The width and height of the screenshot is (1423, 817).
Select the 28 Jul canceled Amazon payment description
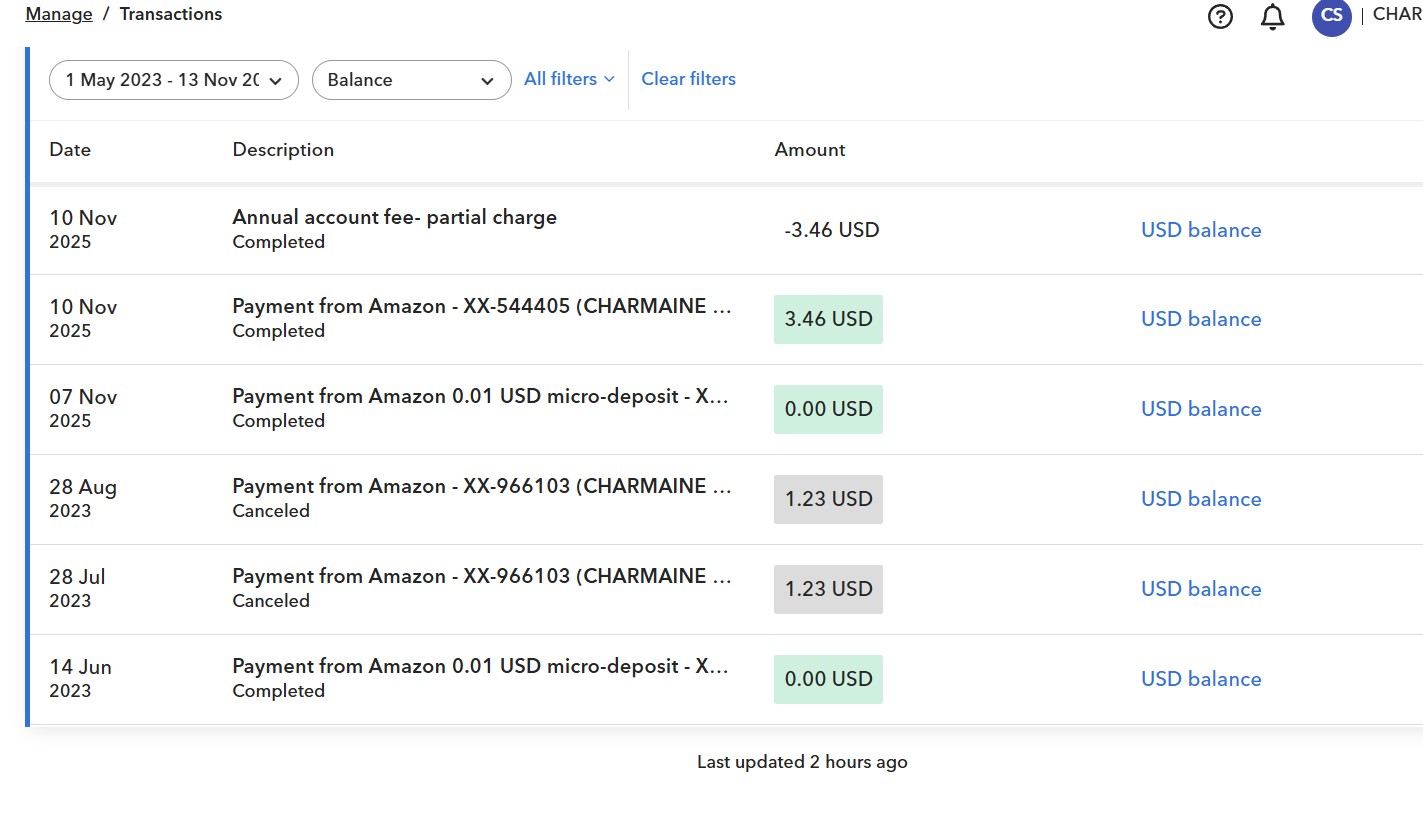coord(482,576)
